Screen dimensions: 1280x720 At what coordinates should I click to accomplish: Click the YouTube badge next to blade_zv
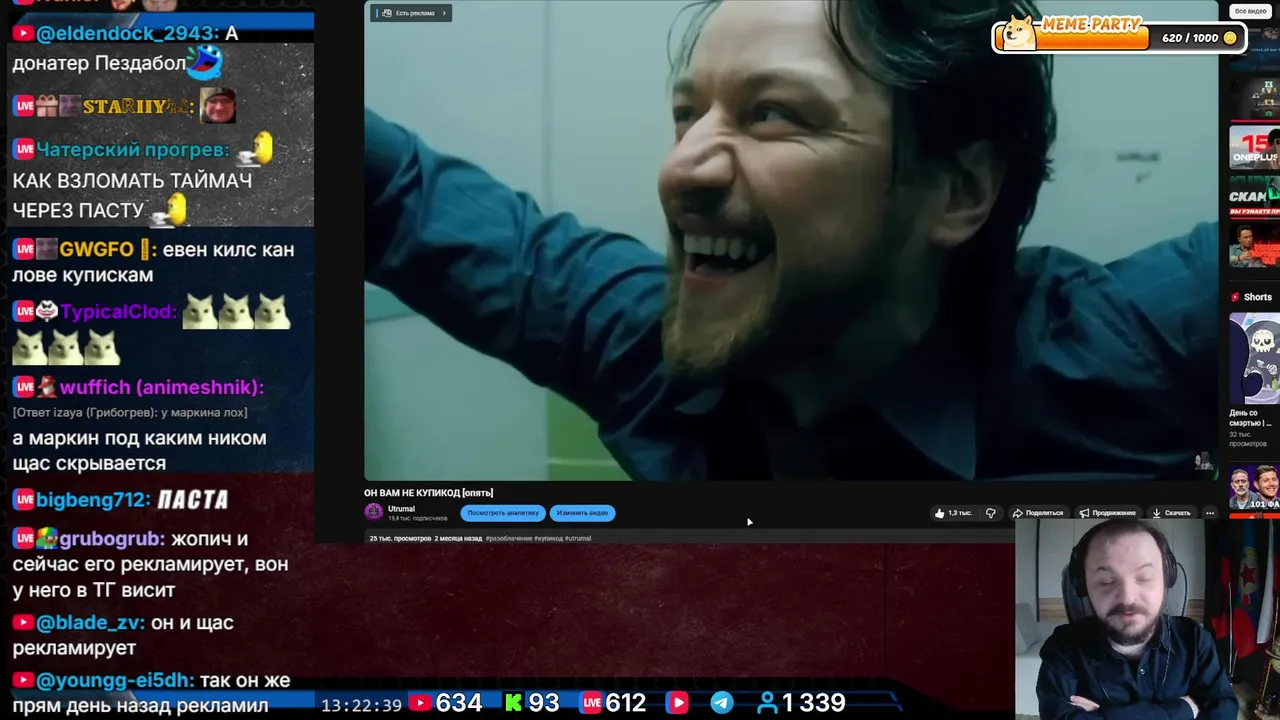point(23,622)
